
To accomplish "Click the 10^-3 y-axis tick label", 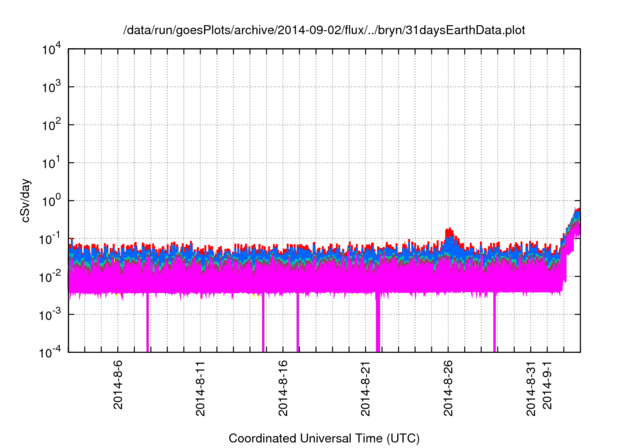I will point(50,315).
